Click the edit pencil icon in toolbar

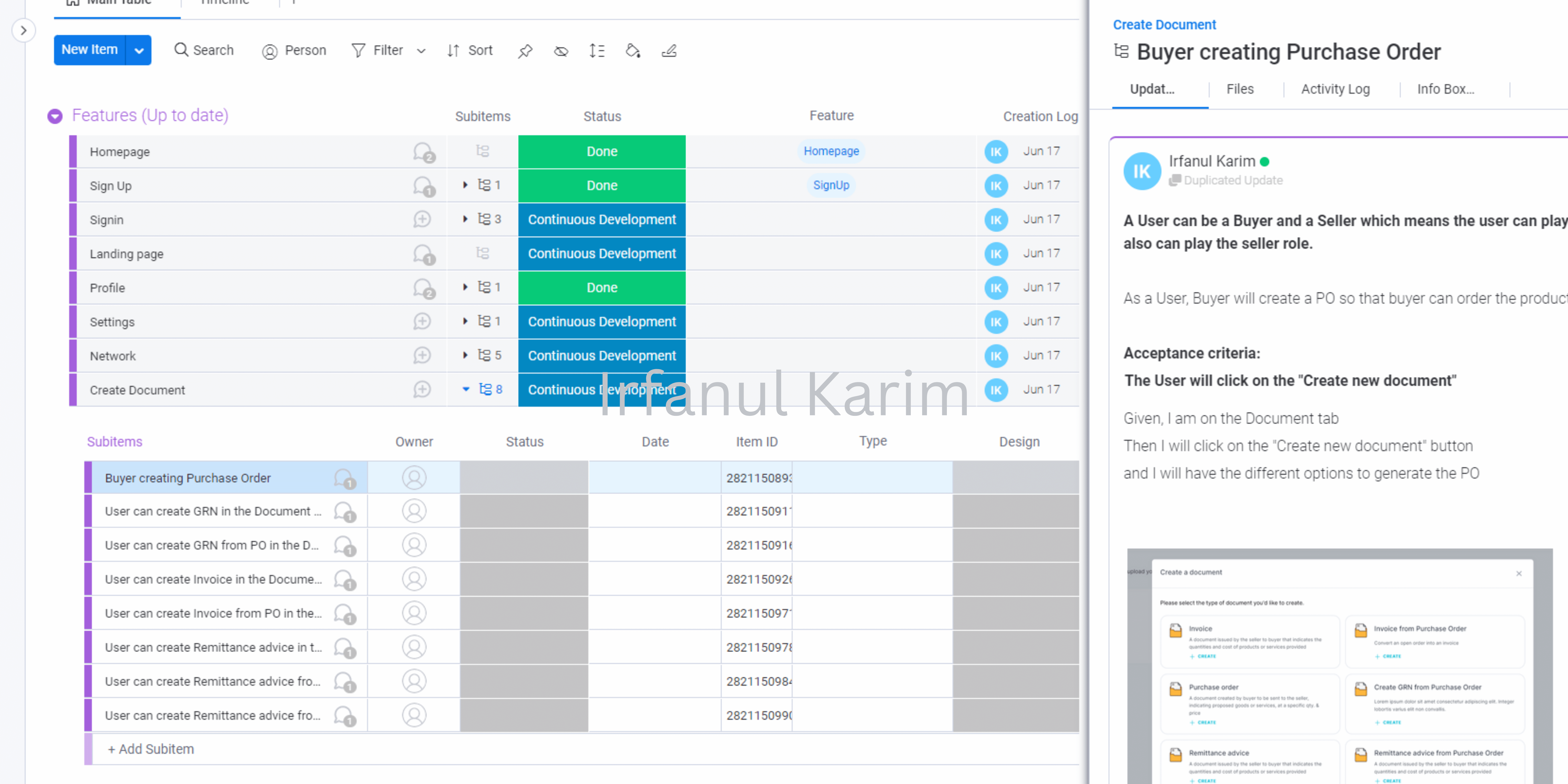[669, 51]
